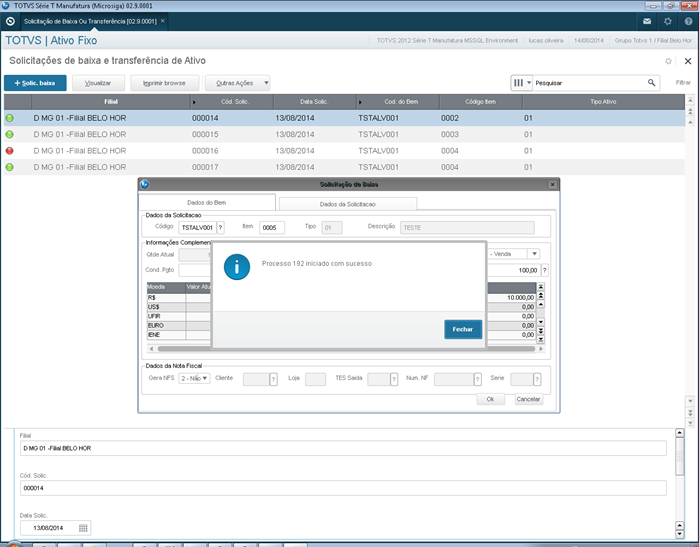Open lookup icon beside TES Saida field
Image resolution: width=699 pixels, height=547 pixels.
pos(394,379)
